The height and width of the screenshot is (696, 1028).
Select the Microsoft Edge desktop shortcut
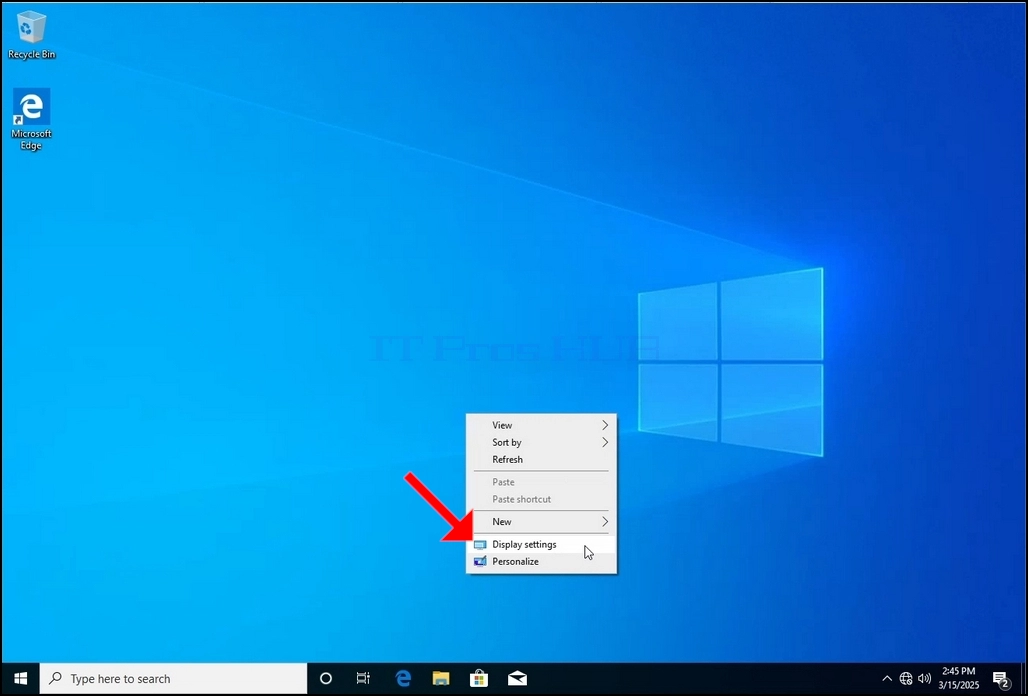31,119
